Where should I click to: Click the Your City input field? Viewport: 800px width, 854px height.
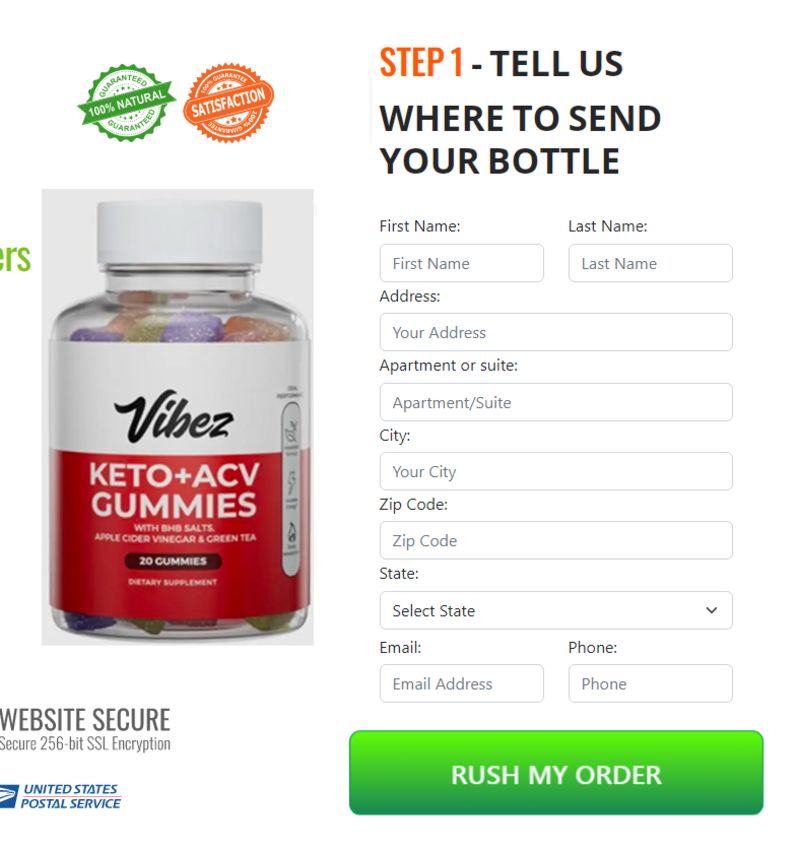coord(556,472)
